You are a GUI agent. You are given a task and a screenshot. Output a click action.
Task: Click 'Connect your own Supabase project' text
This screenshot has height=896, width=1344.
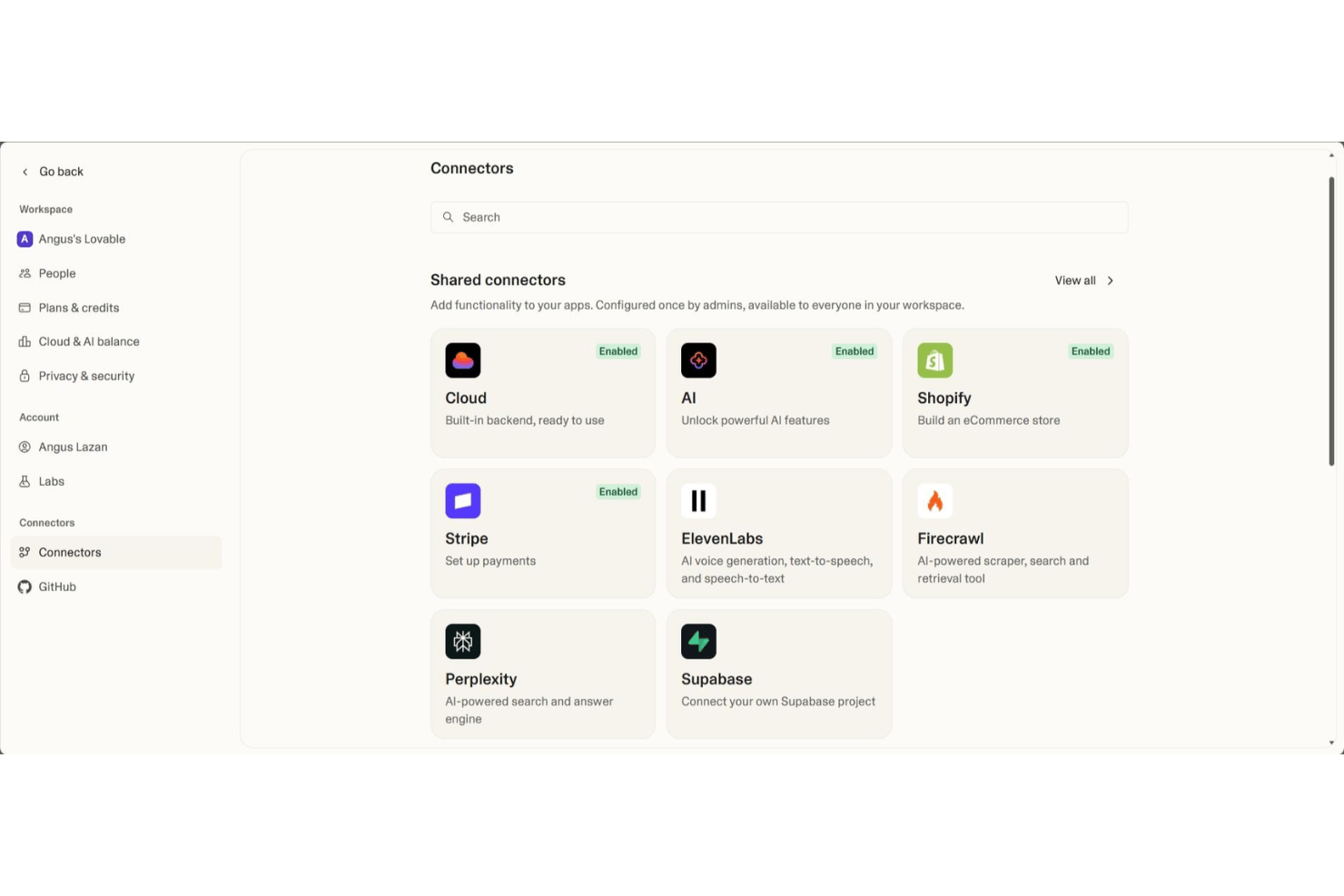[778, 702]
